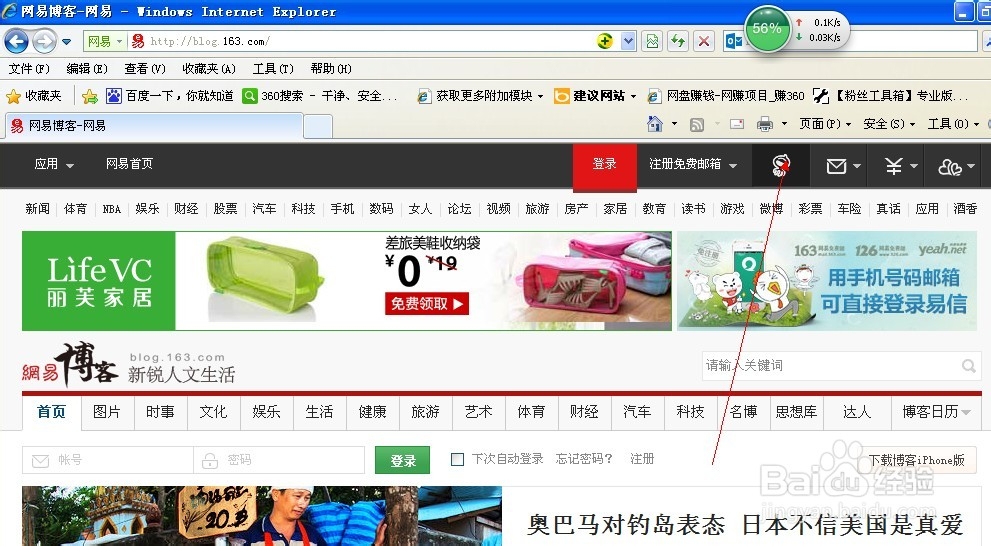The height and width of the screenshot is (546, 991).
Task: Click the green refresh arrows icon
Action: point(678,42)
